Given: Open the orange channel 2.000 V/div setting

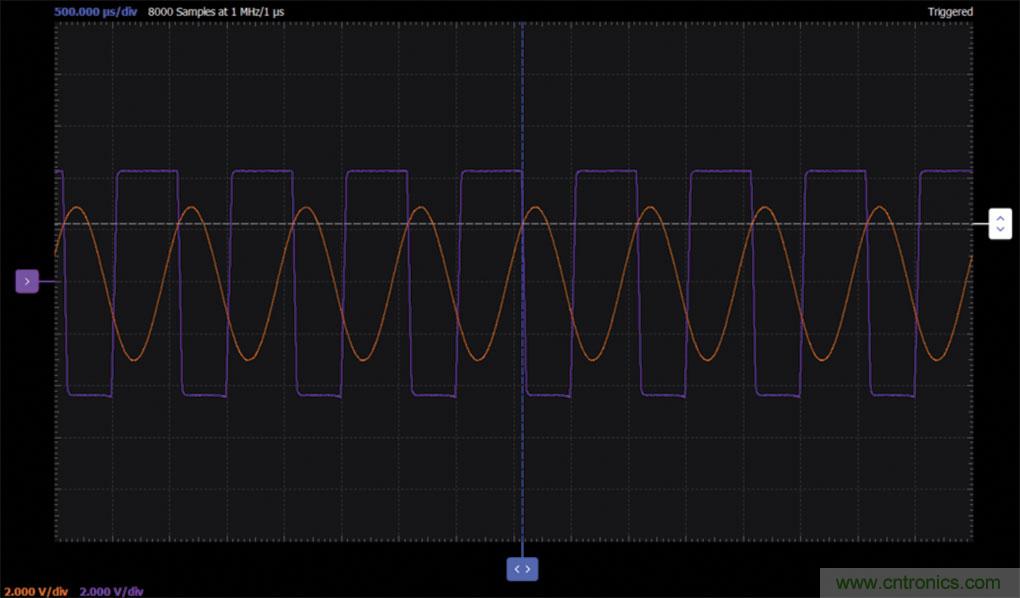Looking at the screenshot, I should tap(37, 591).
